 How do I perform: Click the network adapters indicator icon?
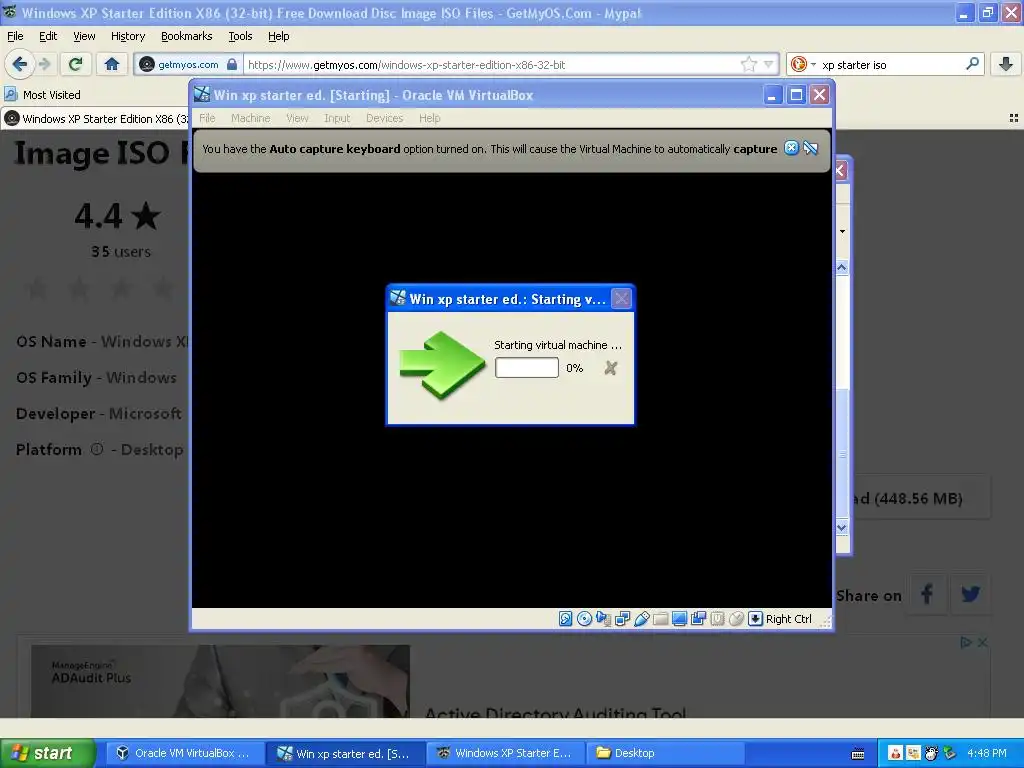[x=622, y=618]
